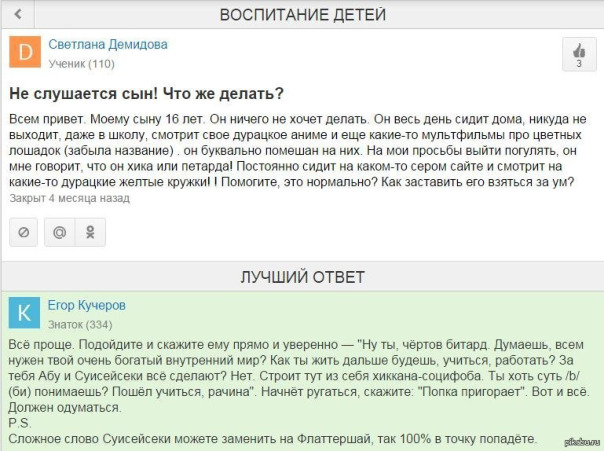Go back using the left arrow
Viewport: 604px width, 451px height.
(18, 14)
